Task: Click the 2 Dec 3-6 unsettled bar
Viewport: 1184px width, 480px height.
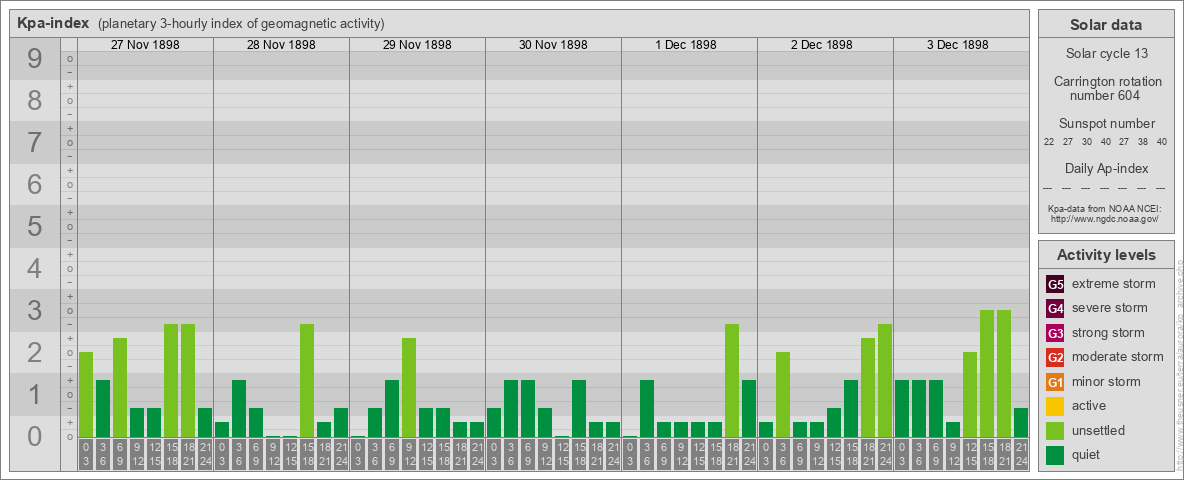Action: pos(783,395)
